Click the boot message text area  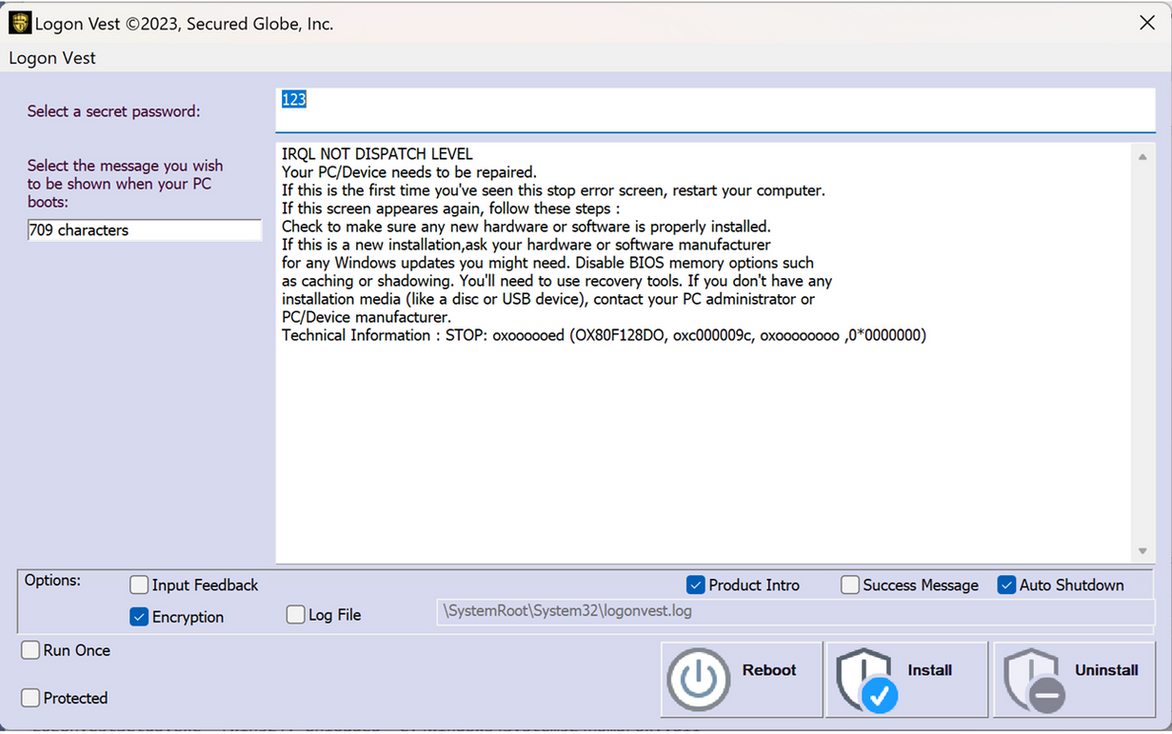coord(703,353)
